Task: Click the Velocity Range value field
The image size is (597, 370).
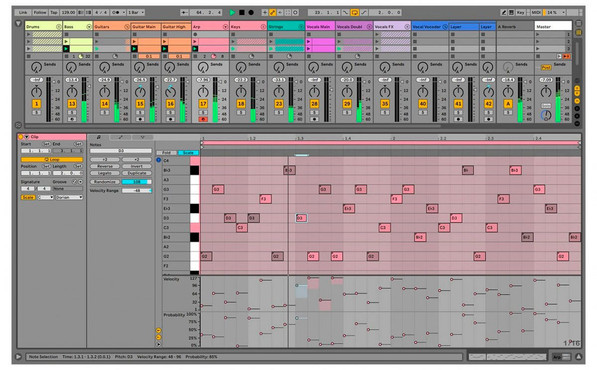Action: [137, 190]
